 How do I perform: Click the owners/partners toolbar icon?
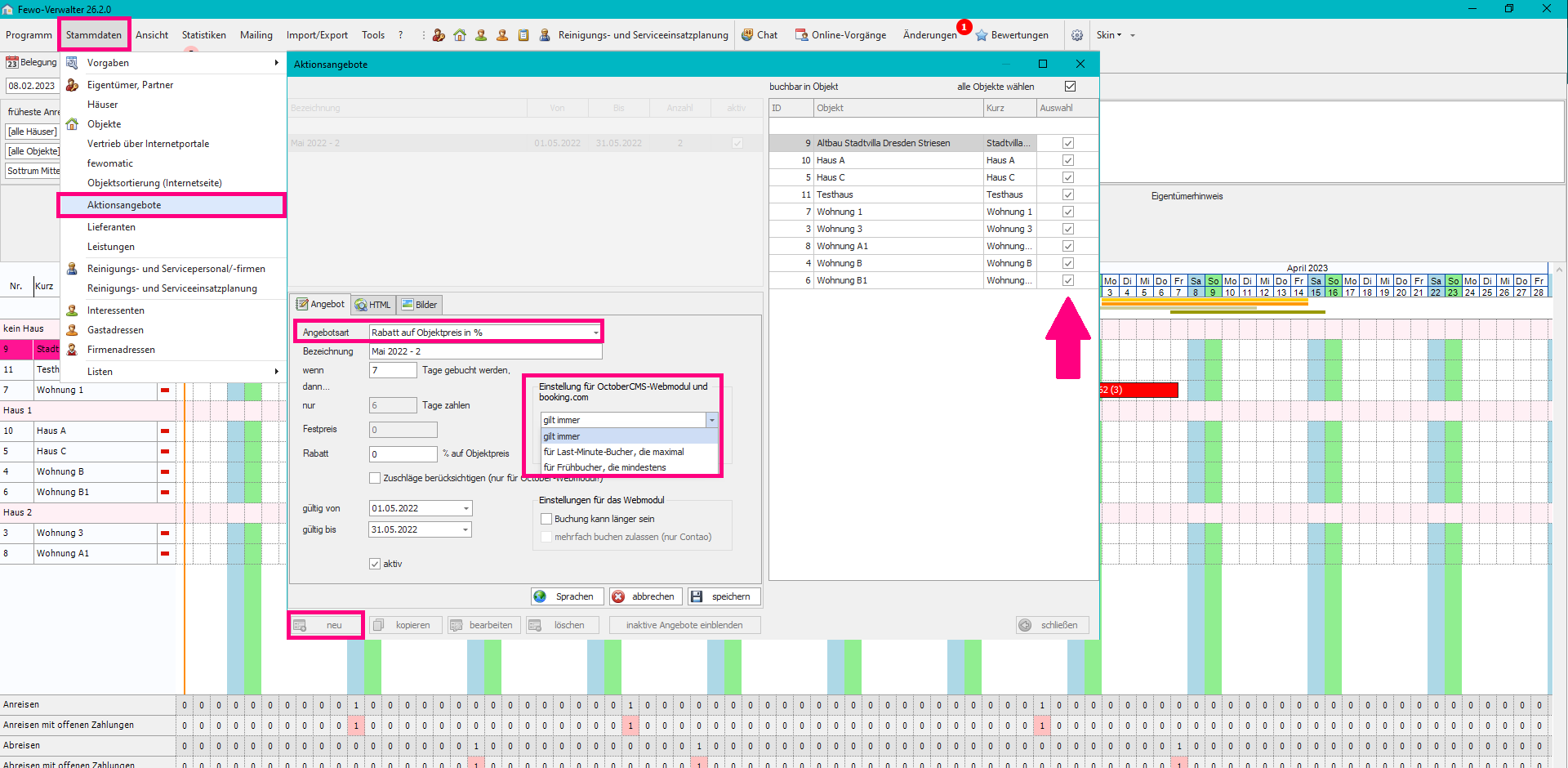point(439,35)
